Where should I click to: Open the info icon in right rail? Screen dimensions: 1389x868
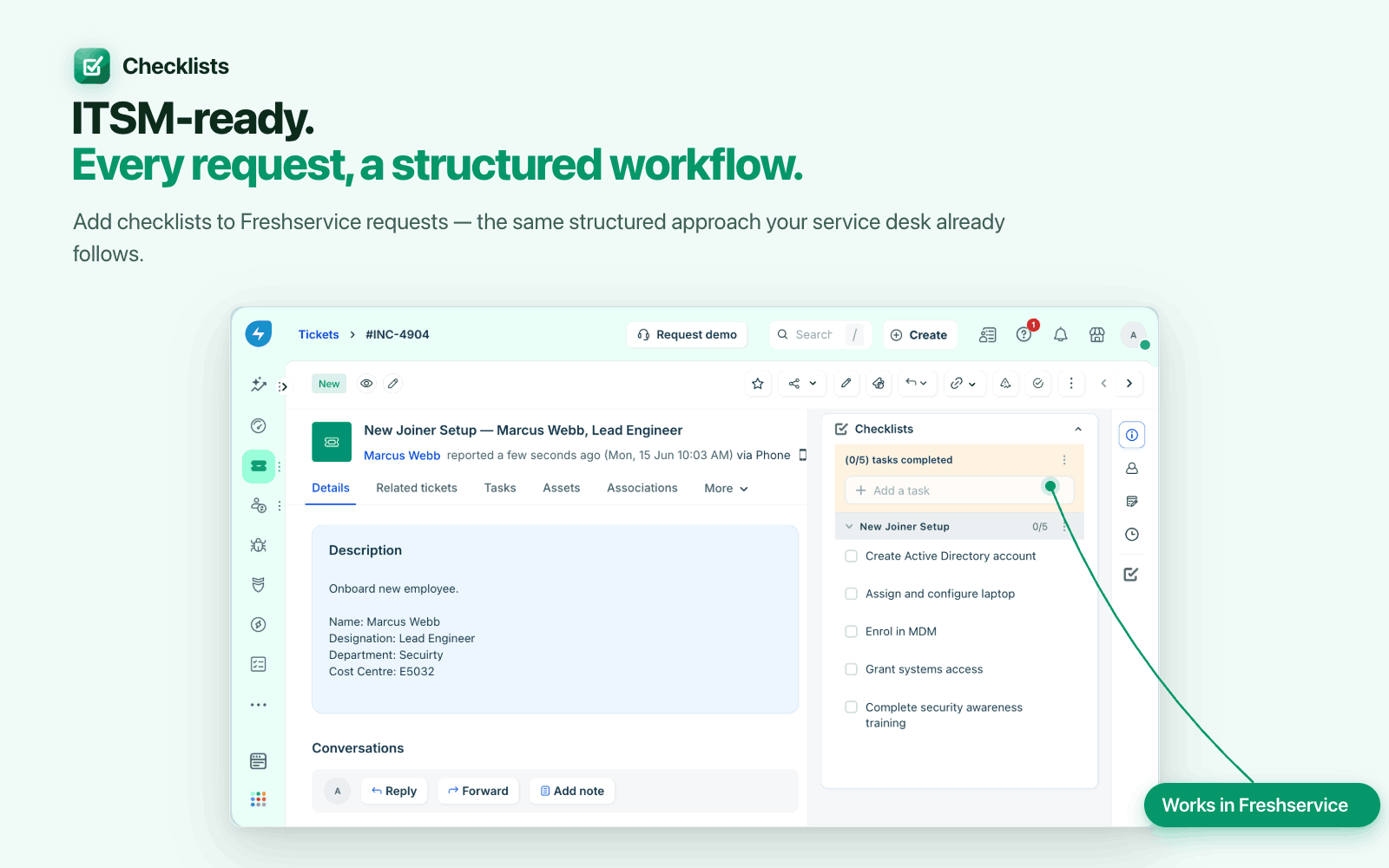pos(1132,435)
